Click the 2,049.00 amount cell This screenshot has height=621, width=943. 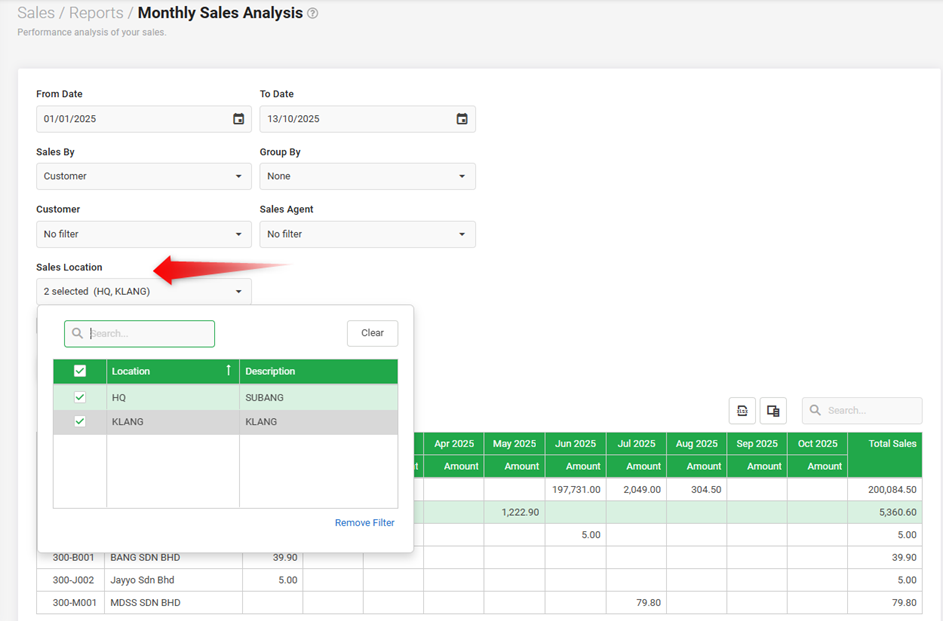(x=636, y=489)
